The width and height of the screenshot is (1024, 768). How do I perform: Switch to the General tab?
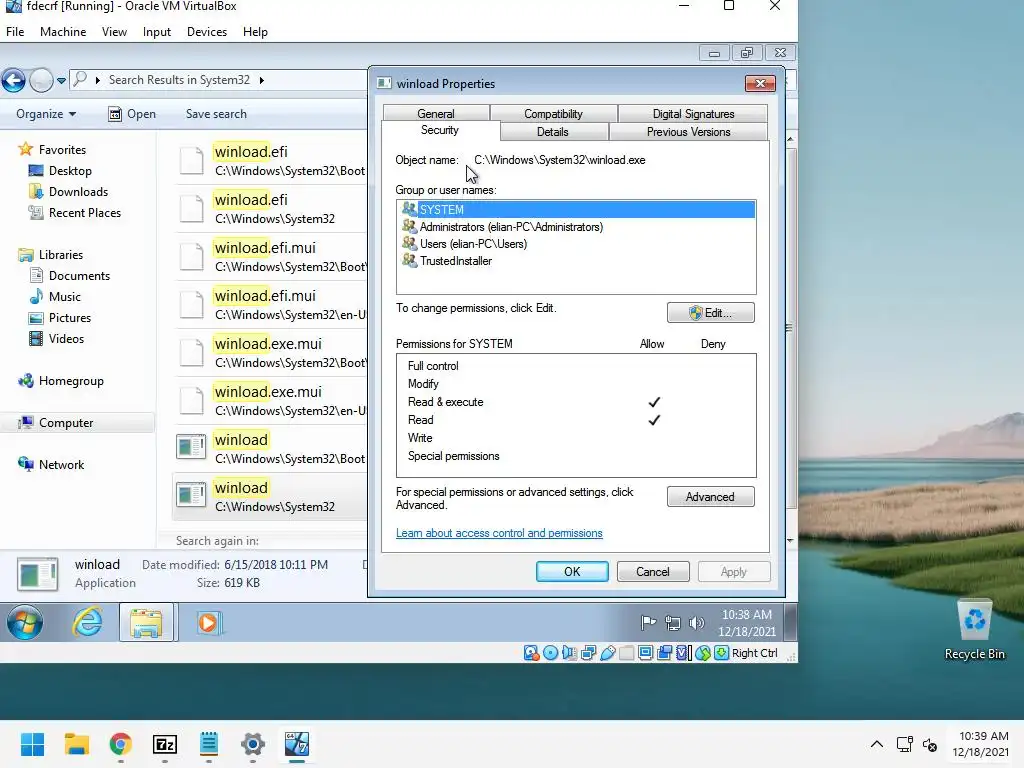tap(436, 114)
